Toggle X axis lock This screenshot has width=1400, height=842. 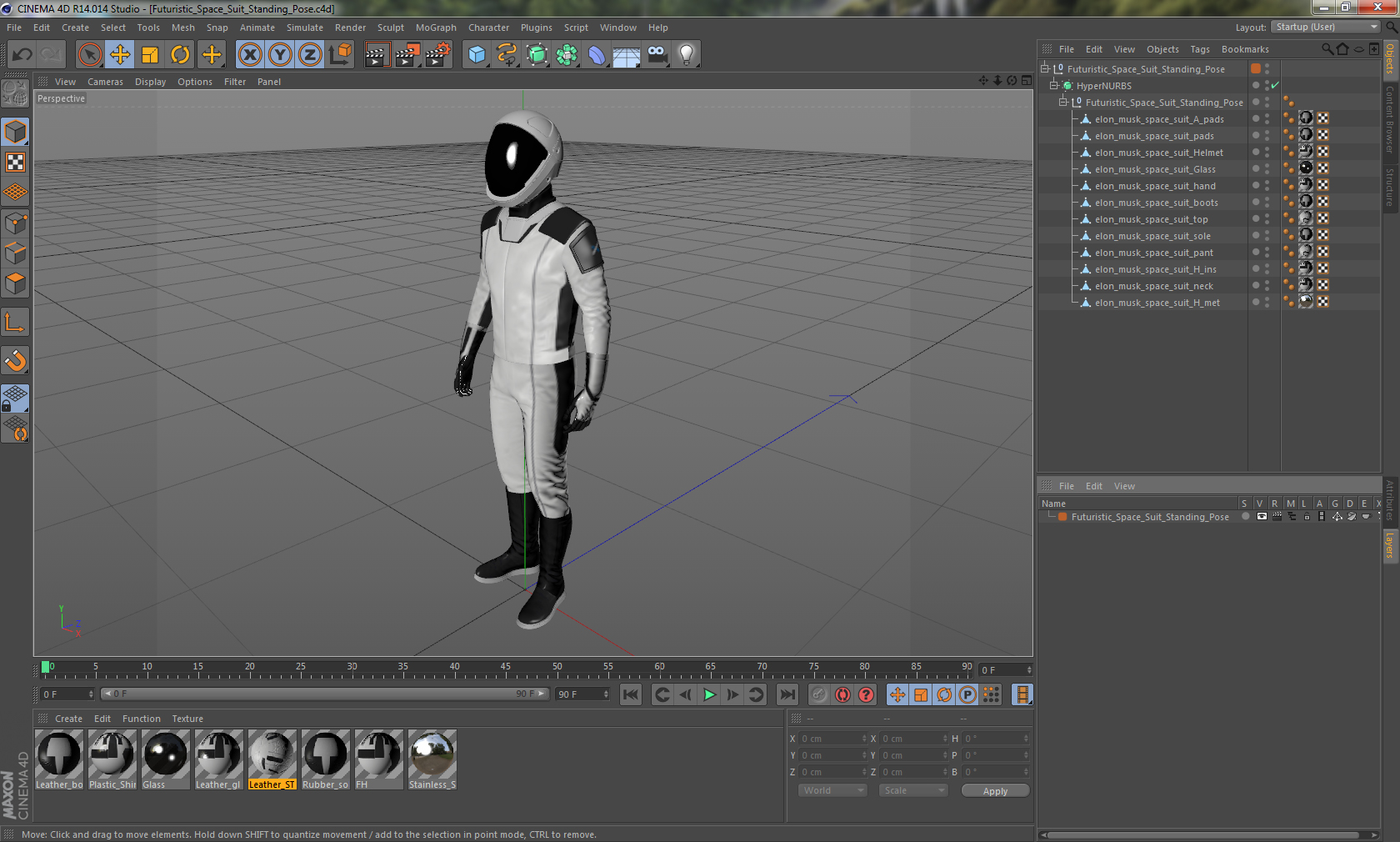tap(250, 55)
